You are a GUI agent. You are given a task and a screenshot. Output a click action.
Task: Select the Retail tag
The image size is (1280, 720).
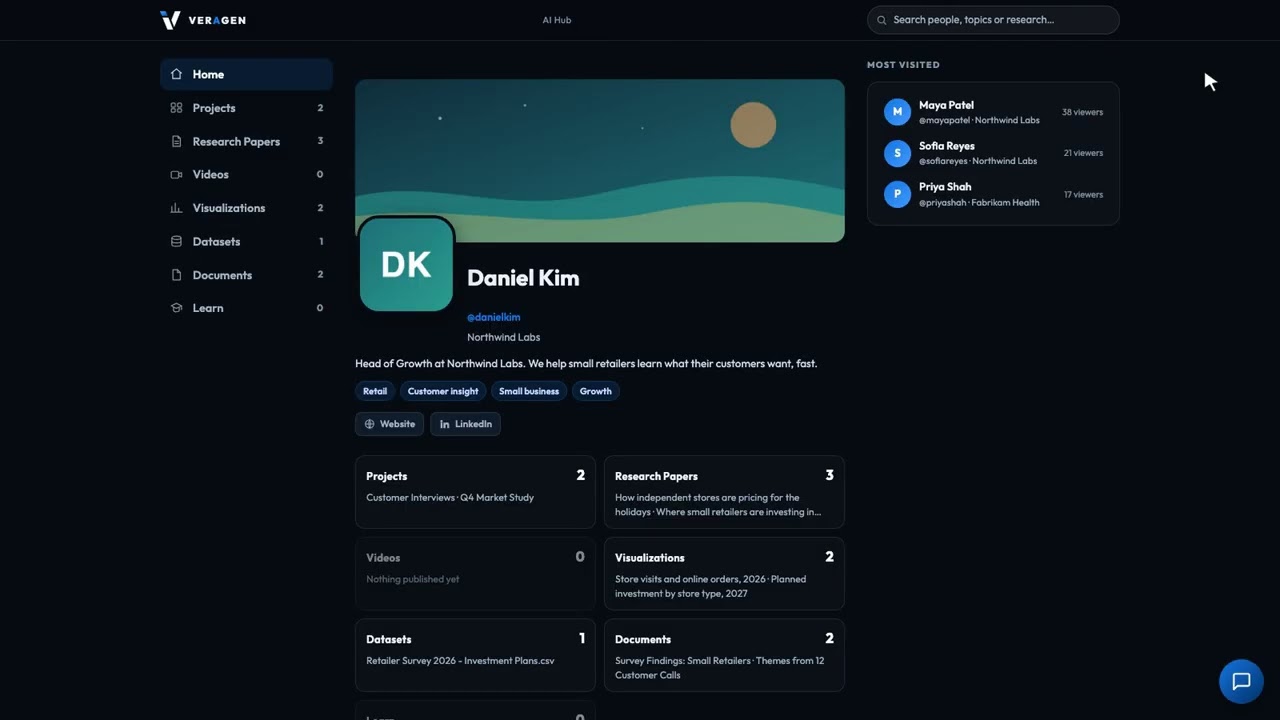pos(375,391)
